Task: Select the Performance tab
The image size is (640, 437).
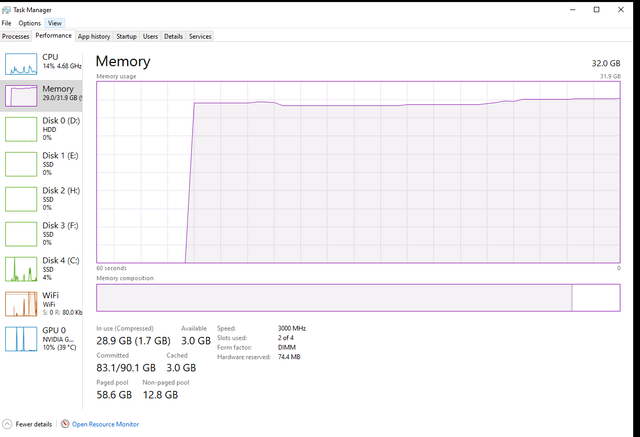Action: click(x=53, y=35)
